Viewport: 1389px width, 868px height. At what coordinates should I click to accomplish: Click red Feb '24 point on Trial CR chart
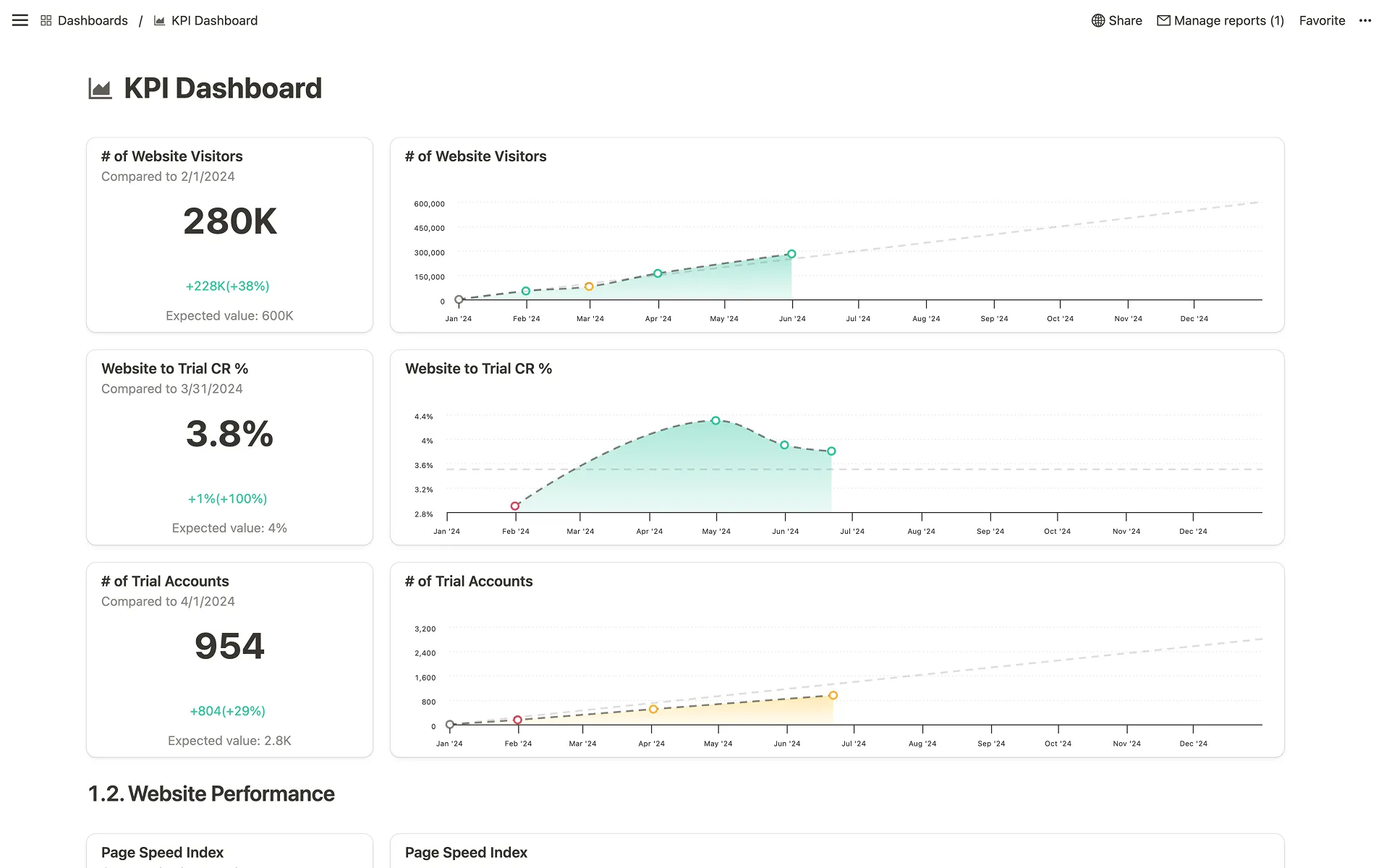515,506
